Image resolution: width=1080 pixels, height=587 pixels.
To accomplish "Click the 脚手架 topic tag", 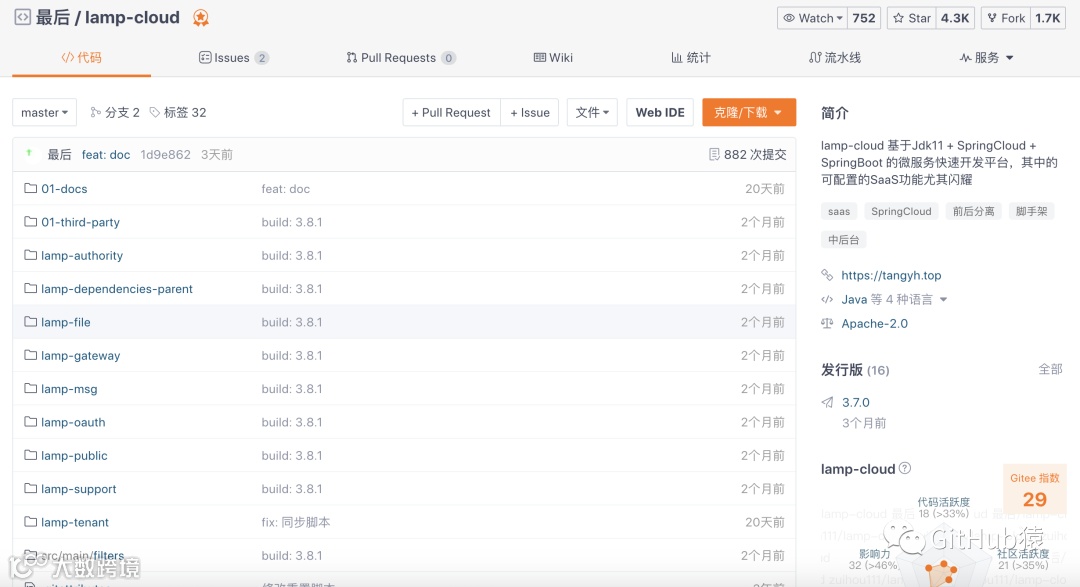I will [1031, 212].
